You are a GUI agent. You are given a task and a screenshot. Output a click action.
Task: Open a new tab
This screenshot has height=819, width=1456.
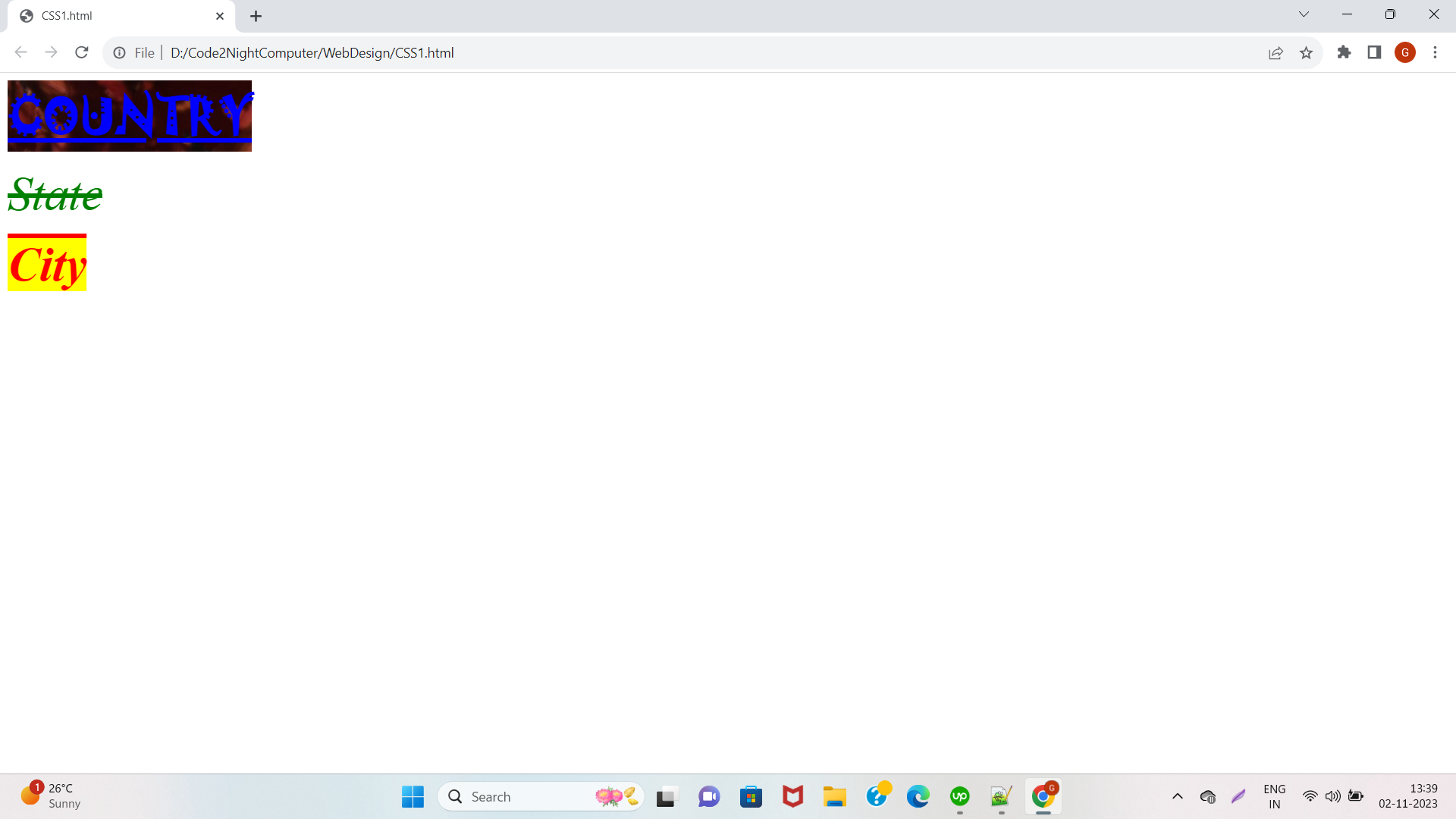[256, 16]
